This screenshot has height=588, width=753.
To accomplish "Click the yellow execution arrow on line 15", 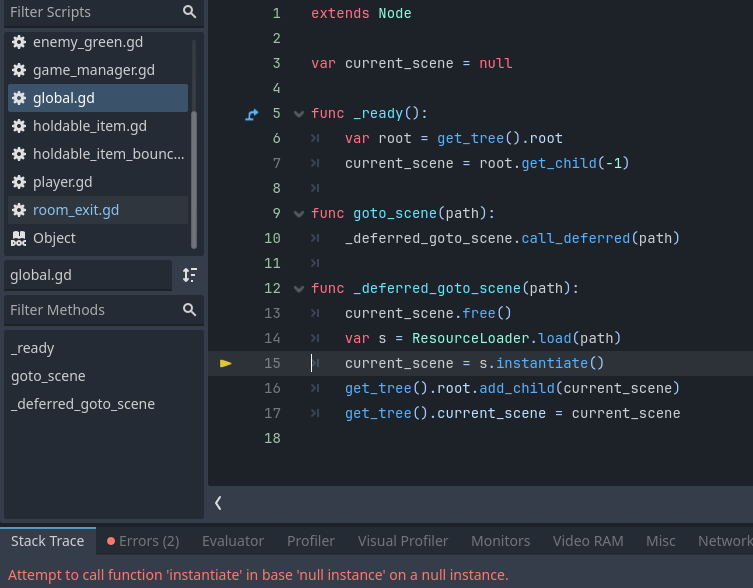I will click(226, 363).
